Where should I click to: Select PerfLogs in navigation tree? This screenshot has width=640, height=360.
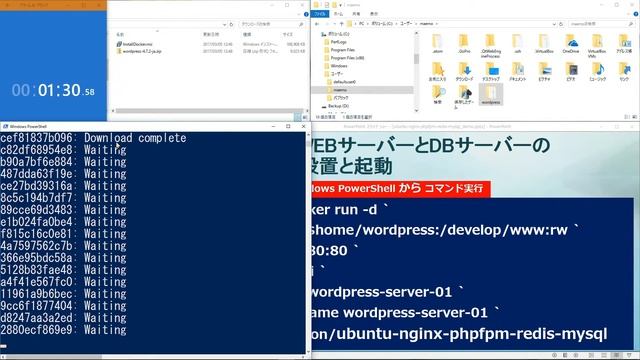pos(336,42)
